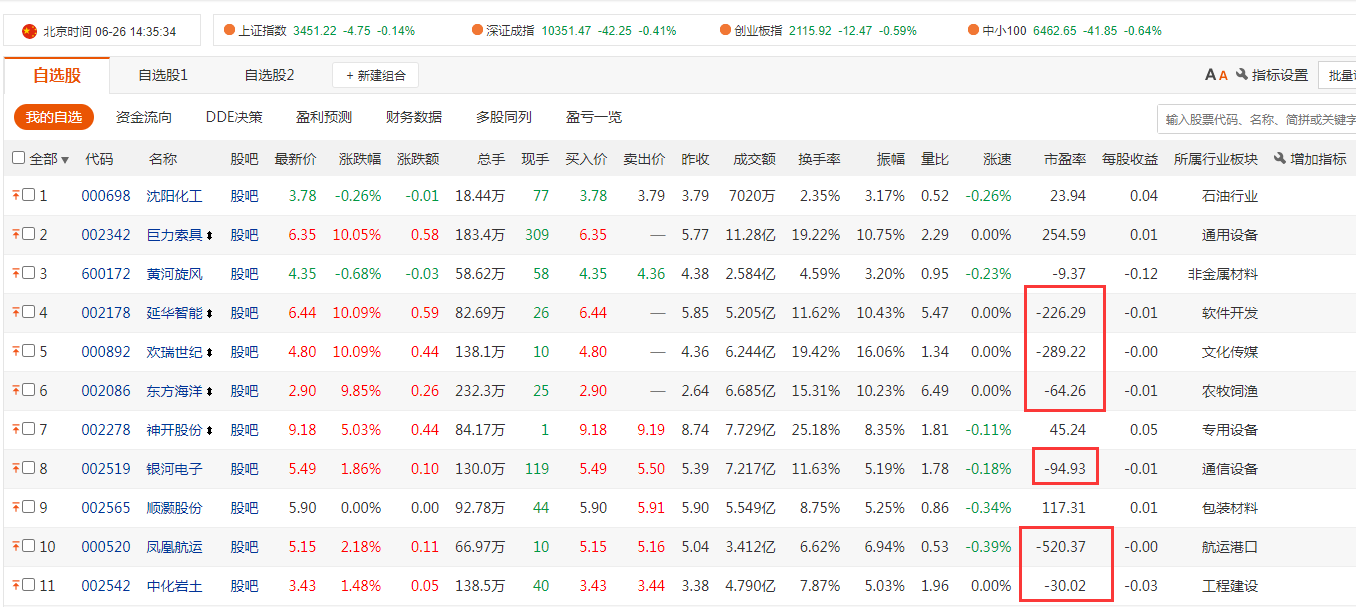Expand the 全部 dropdown arrow
Screen dimensions: 1356x607
65,160
